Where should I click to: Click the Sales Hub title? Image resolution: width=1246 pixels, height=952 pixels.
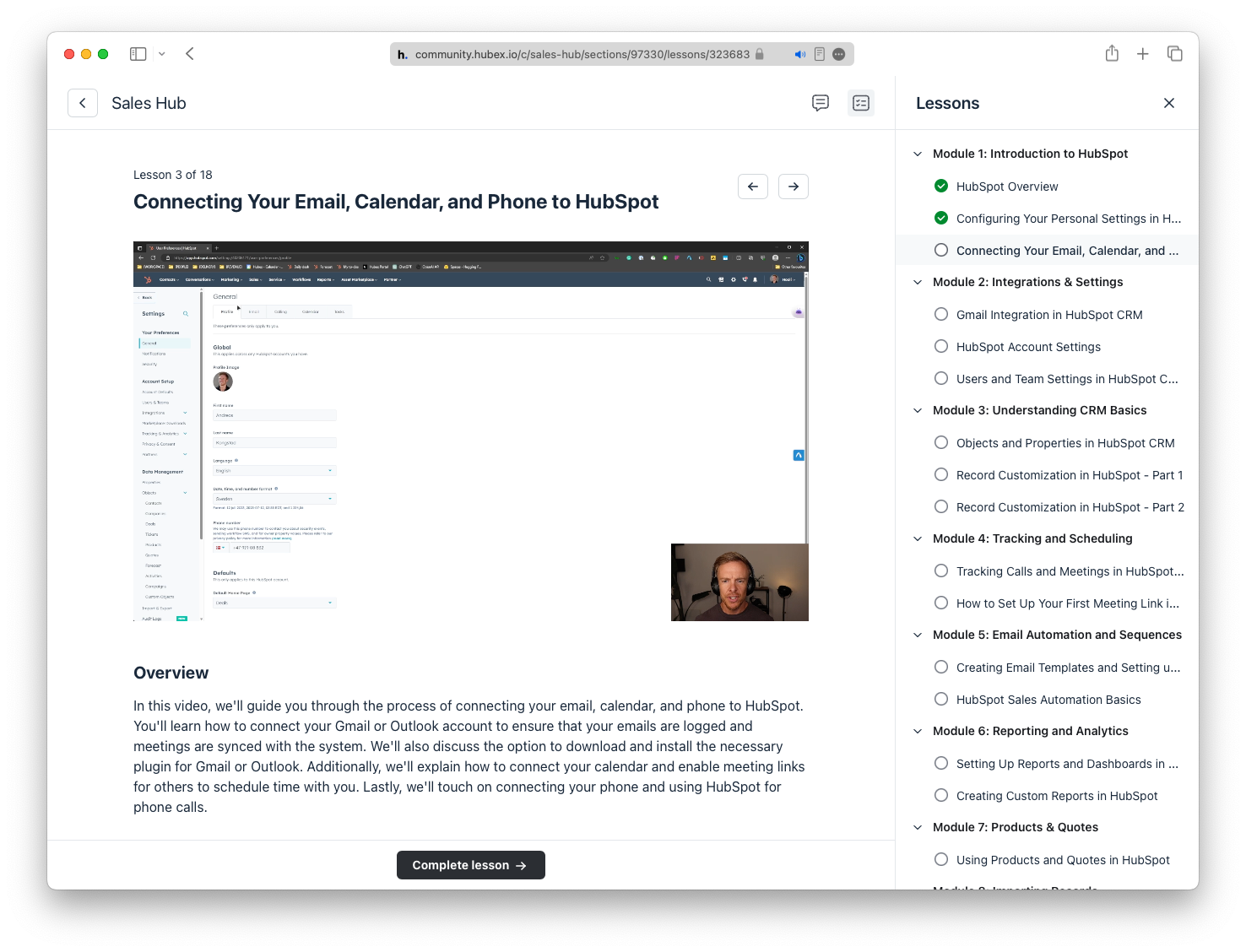point(149,103)
